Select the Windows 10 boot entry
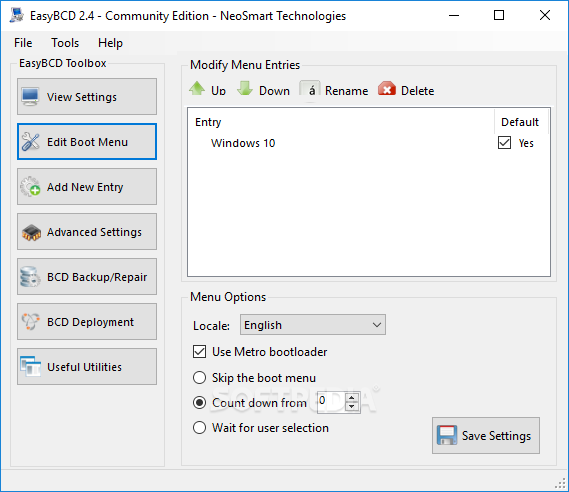 [243, 143]
